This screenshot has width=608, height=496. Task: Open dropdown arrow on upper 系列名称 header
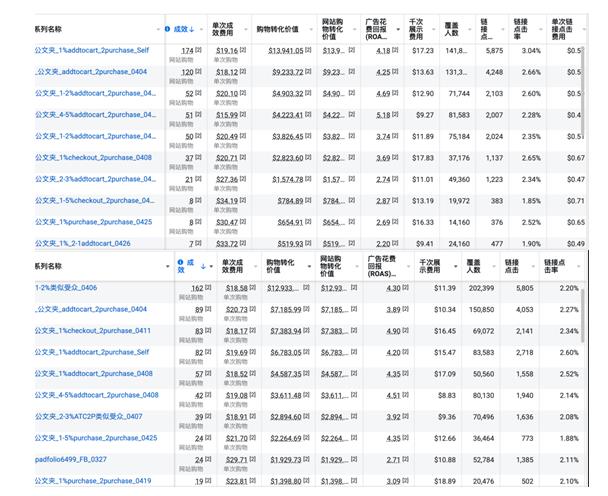(158, 29)
